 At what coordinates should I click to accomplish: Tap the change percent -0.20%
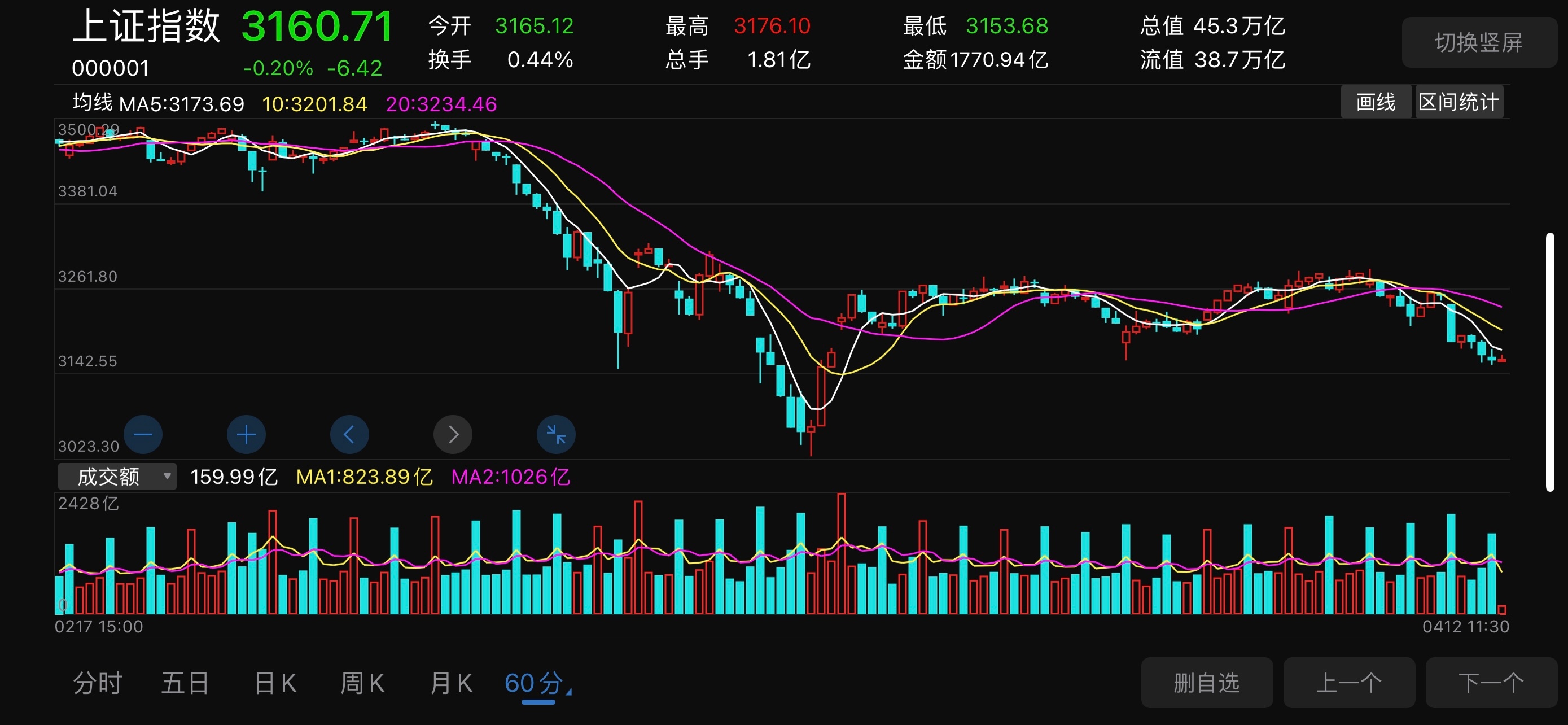point(278,68)
